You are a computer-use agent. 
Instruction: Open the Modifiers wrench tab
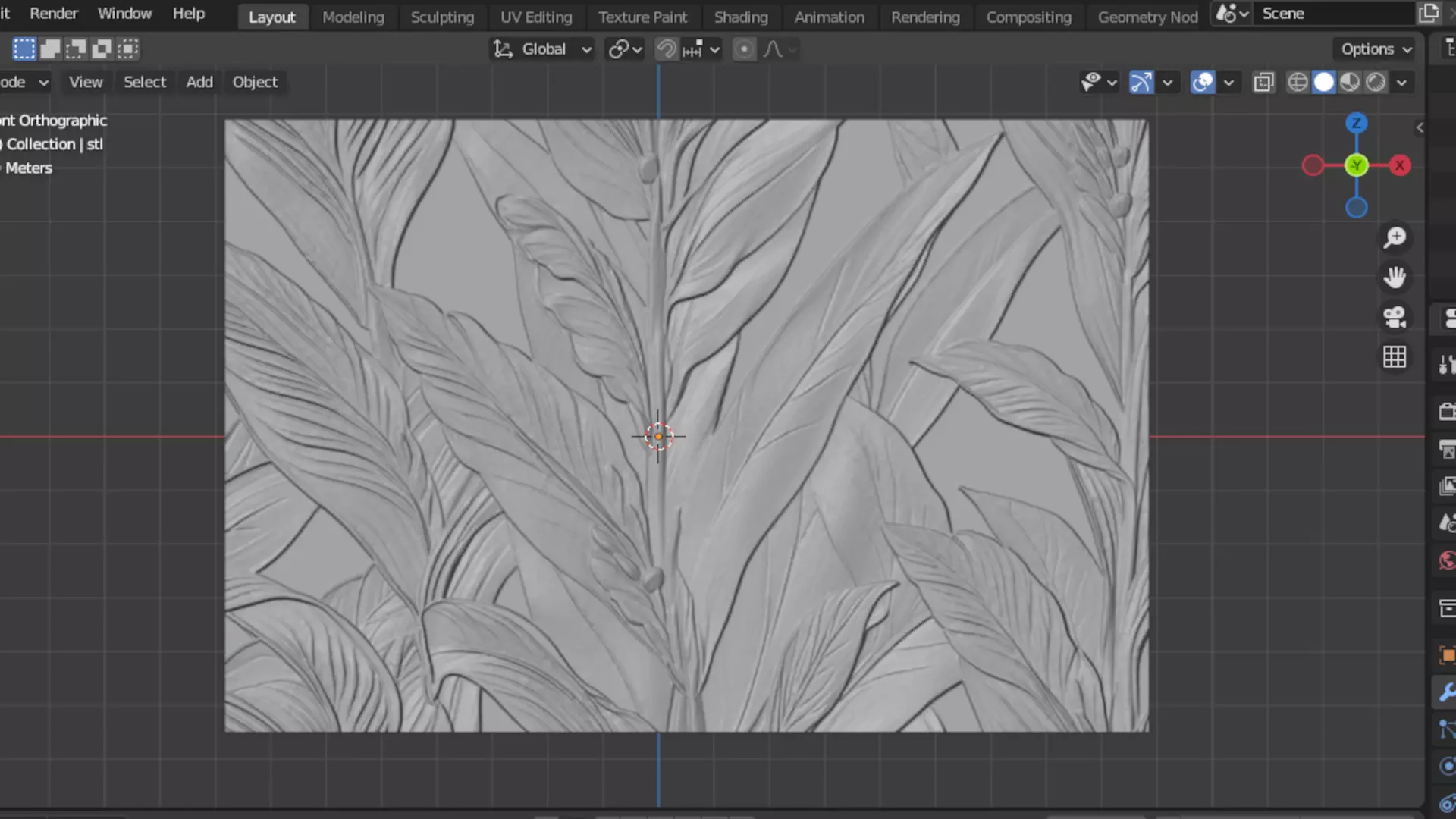pos(1446,692)
